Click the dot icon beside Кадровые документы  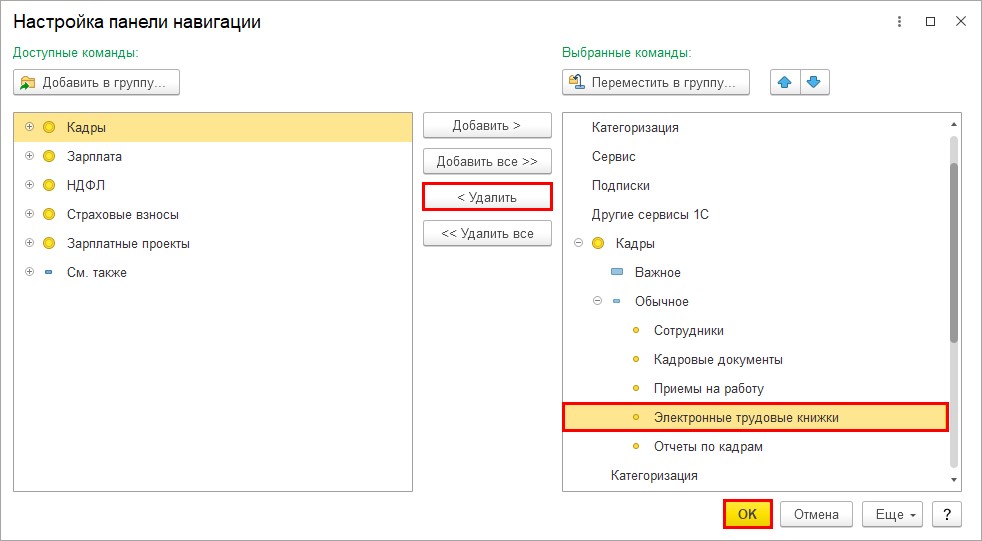pyautogui.click(x=636, y=359)
